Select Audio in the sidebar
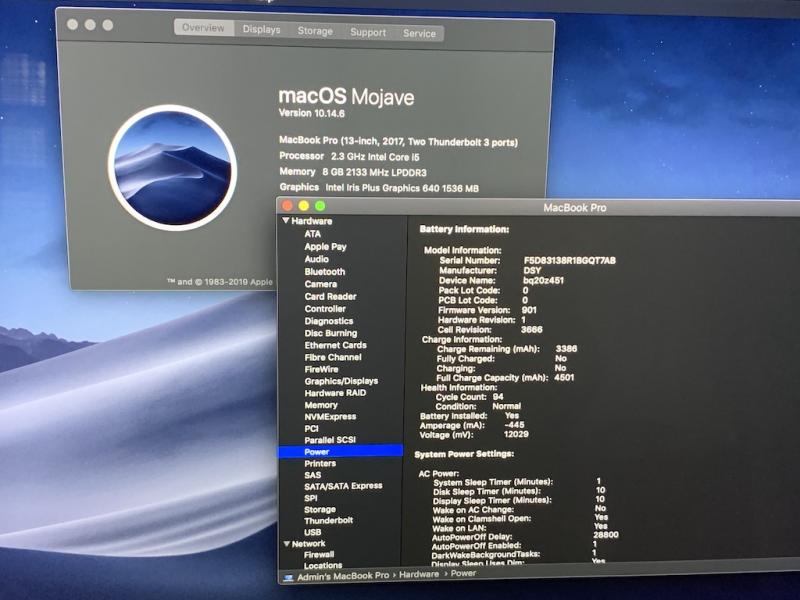Image resolution: width=800 pixels, height=600 pixels. [x=316, y=259]
